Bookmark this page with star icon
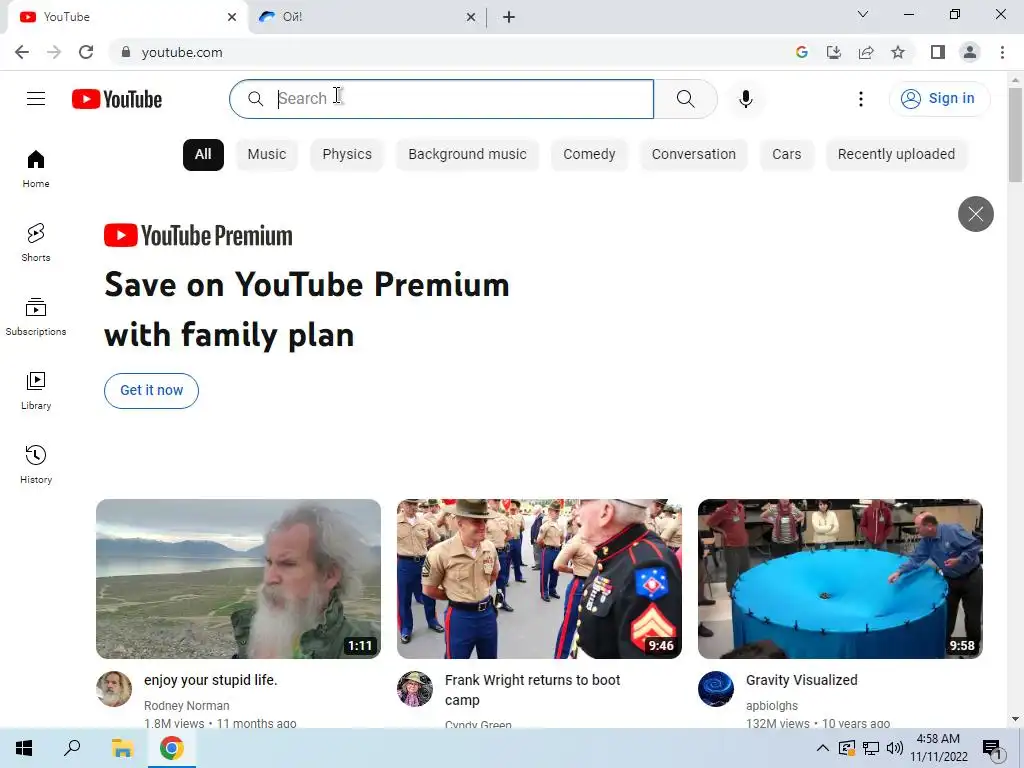The image size is (1024, 768). point(898,52)
